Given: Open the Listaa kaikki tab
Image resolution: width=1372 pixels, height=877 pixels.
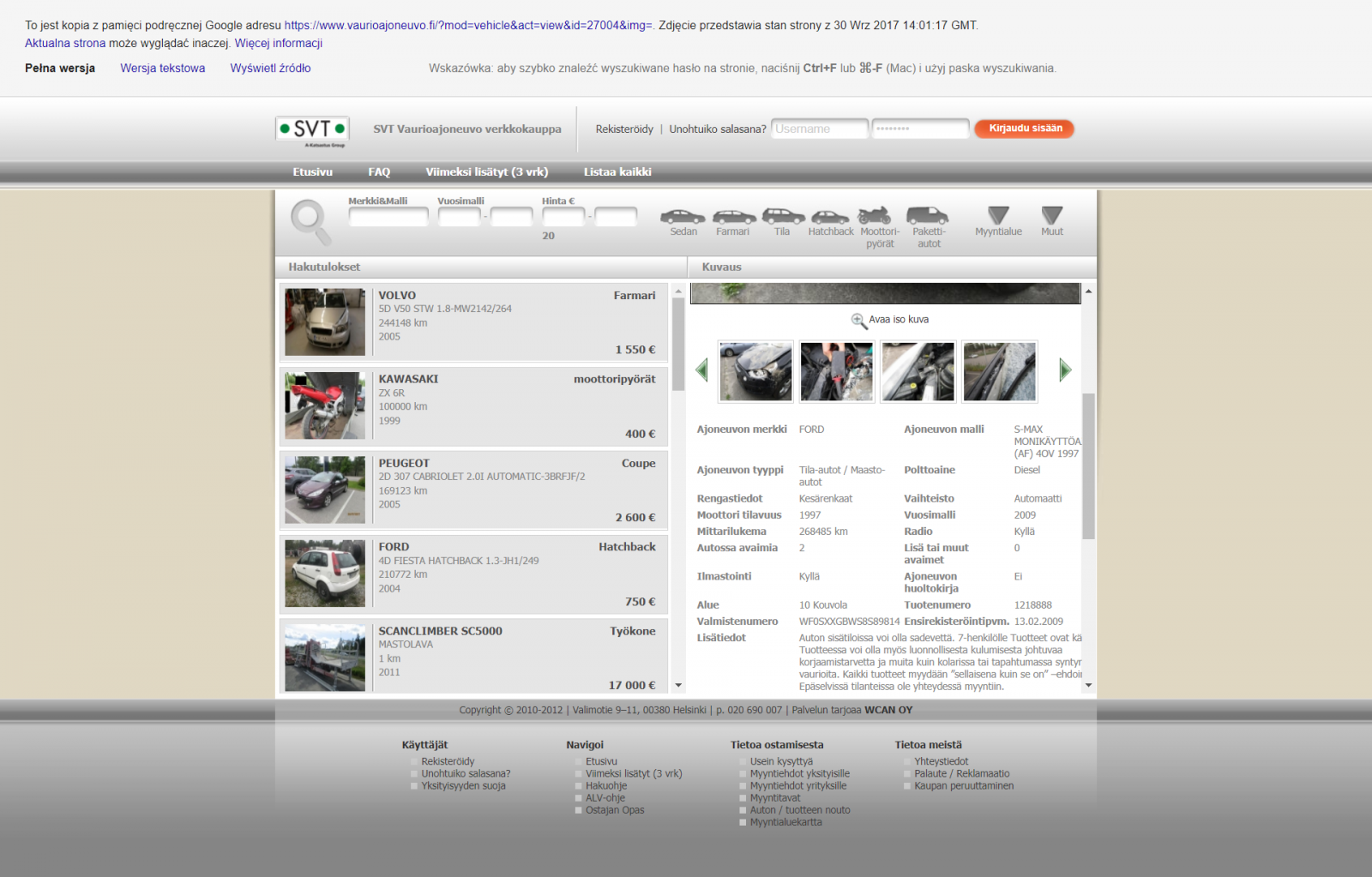Looking at the screenshot, I should [617, 172].
